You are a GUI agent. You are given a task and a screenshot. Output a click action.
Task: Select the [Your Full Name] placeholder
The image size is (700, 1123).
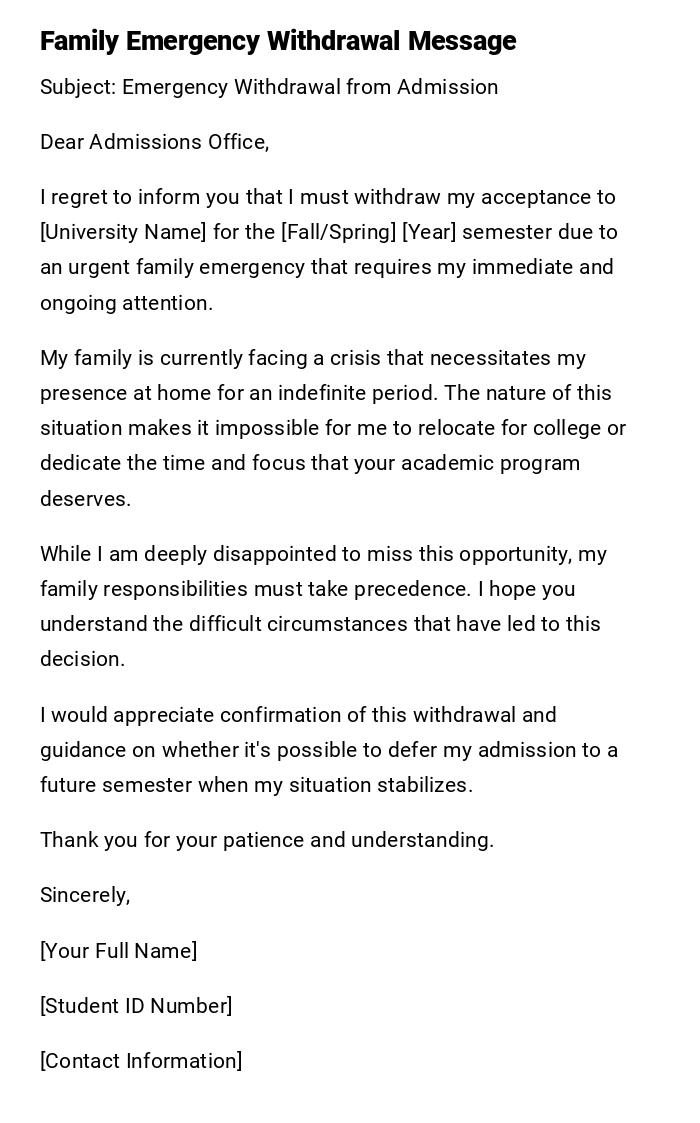click(119, 951)
